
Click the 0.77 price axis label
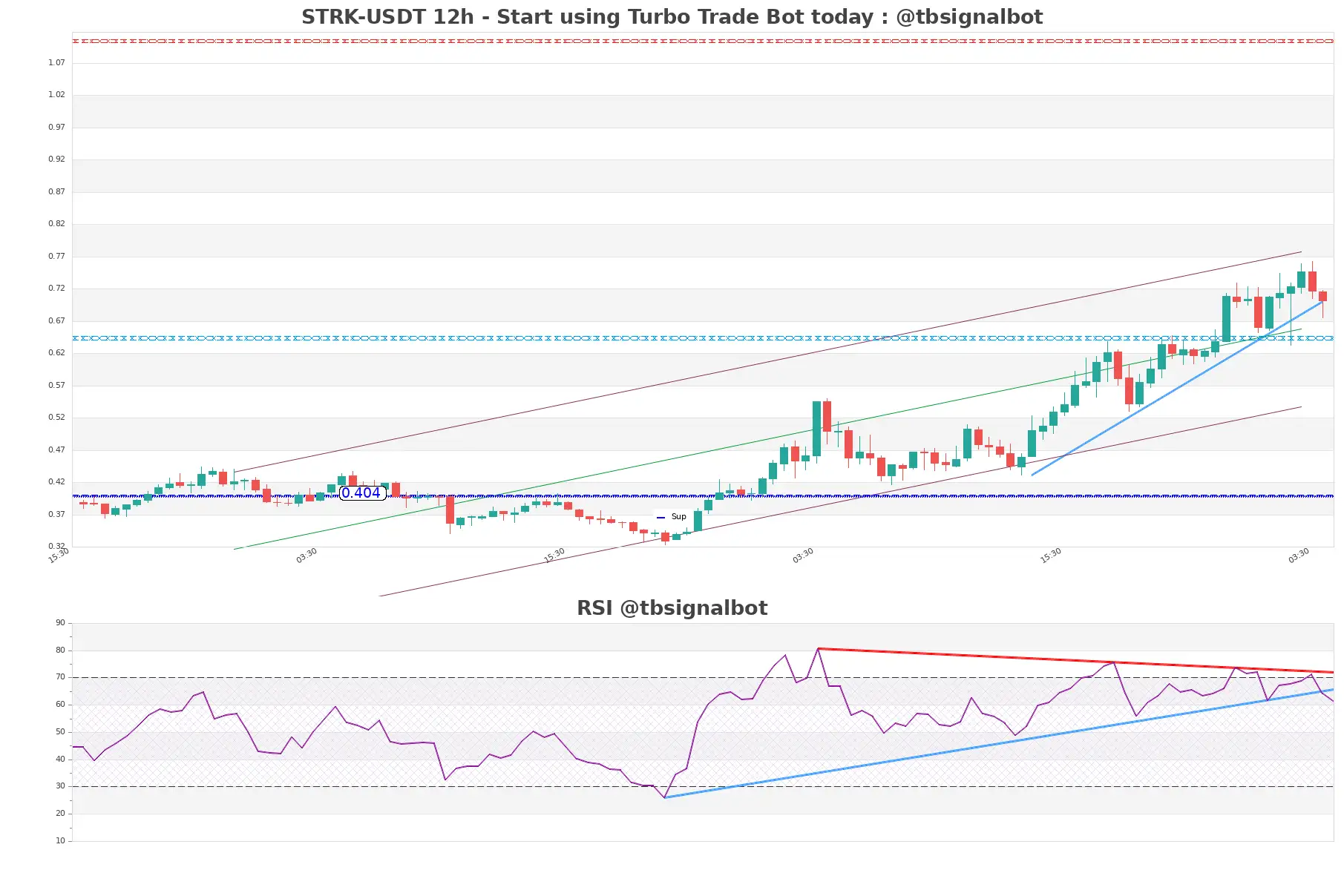click(x=56, y=257)
